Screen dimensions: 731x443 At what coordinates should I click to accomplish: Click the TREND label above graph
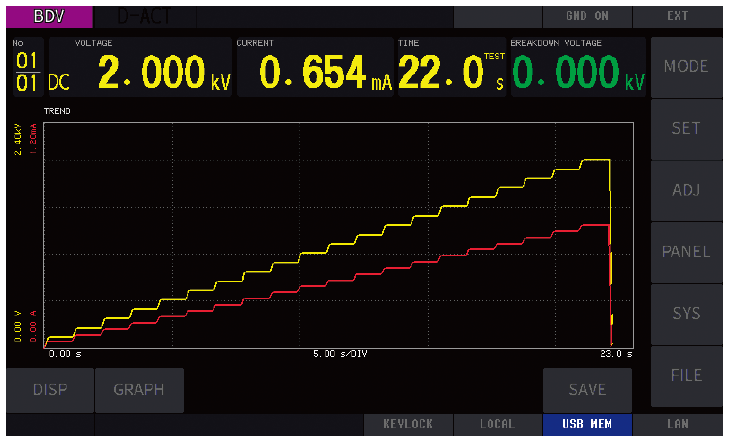pos(57,111)
